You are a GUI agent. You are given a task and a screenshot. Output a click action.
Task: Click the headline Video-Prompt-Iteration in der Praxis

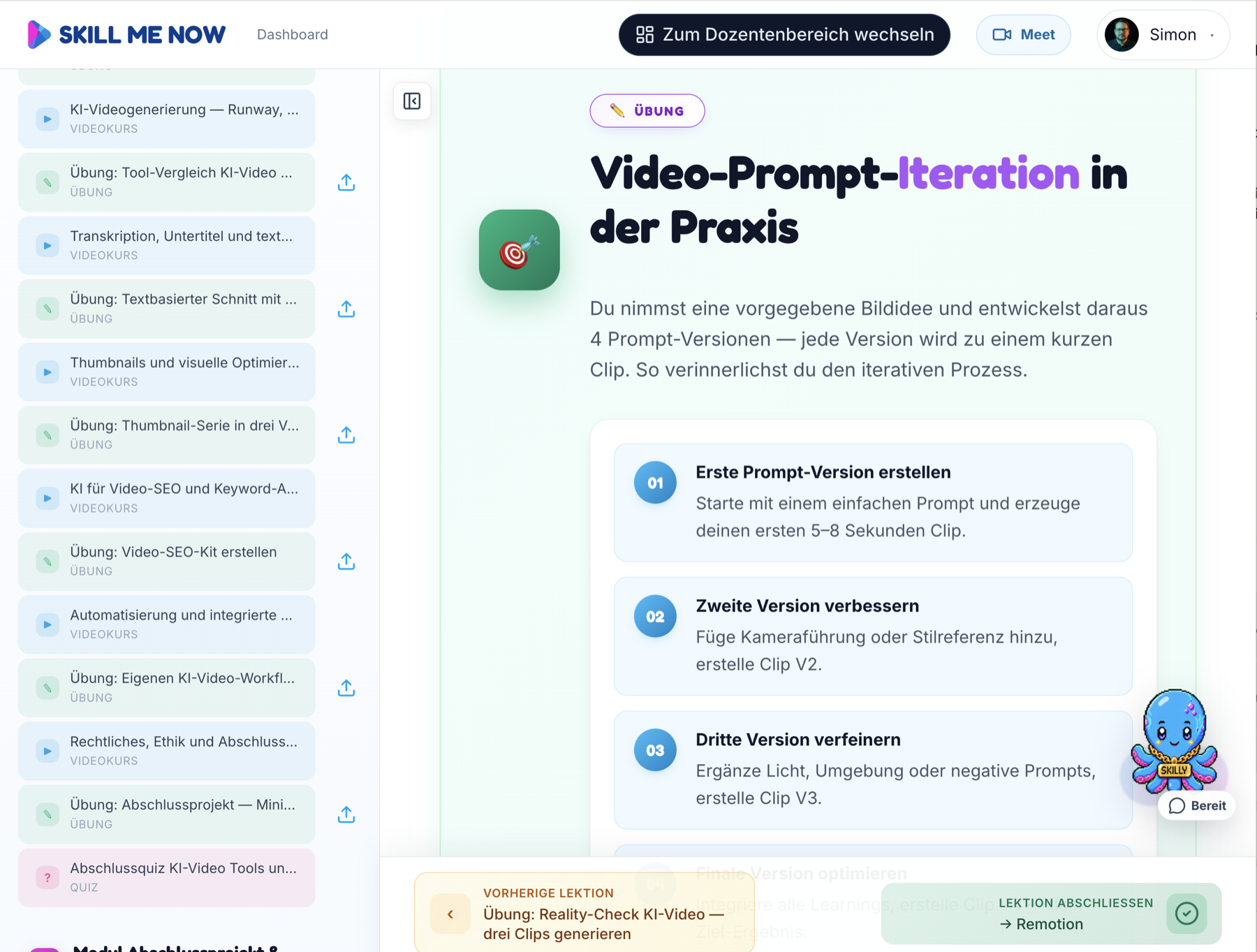click(x=858, y=200)
